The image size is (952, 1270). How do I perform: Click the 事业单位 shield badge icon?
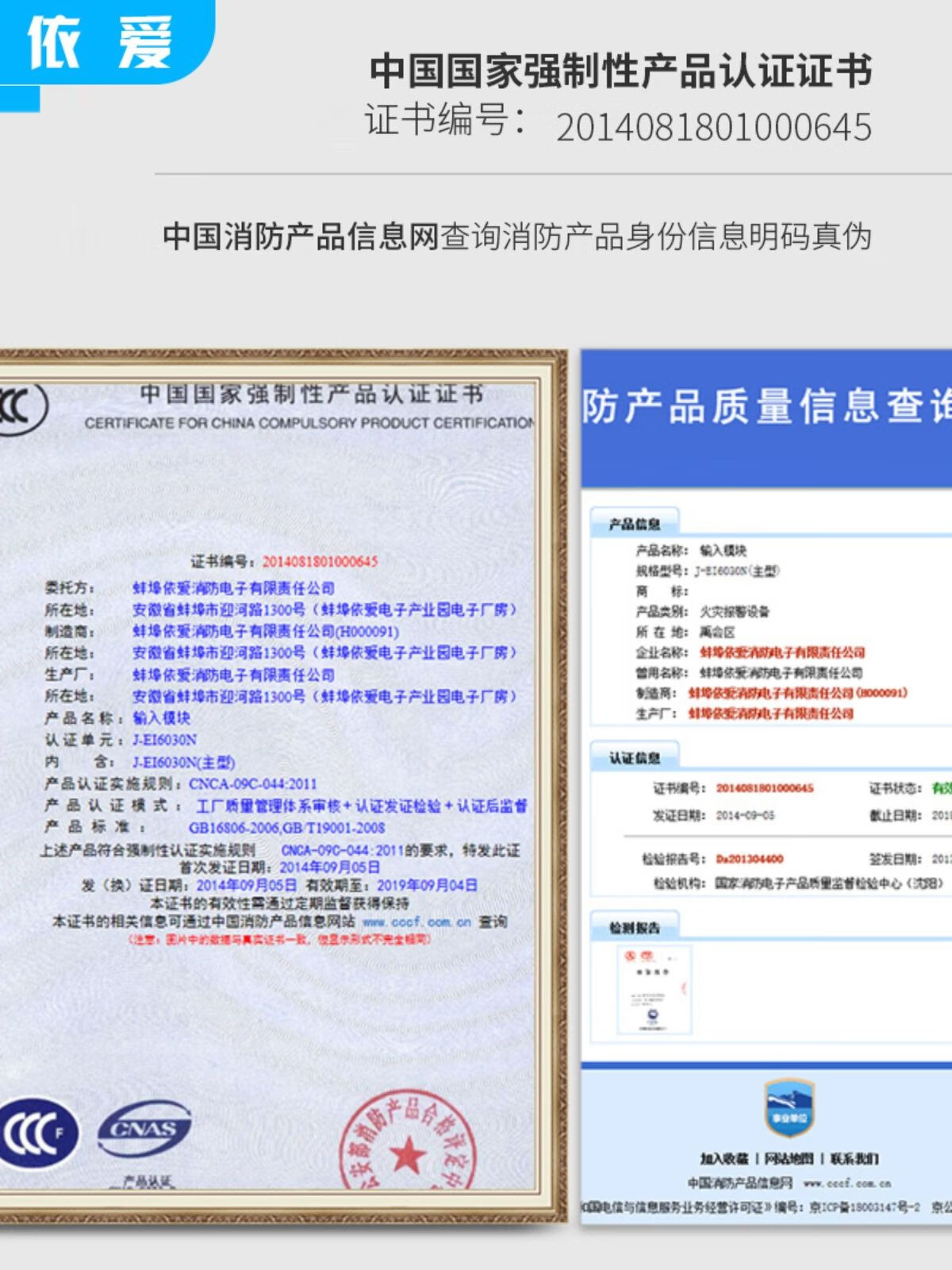point(789,1108)
